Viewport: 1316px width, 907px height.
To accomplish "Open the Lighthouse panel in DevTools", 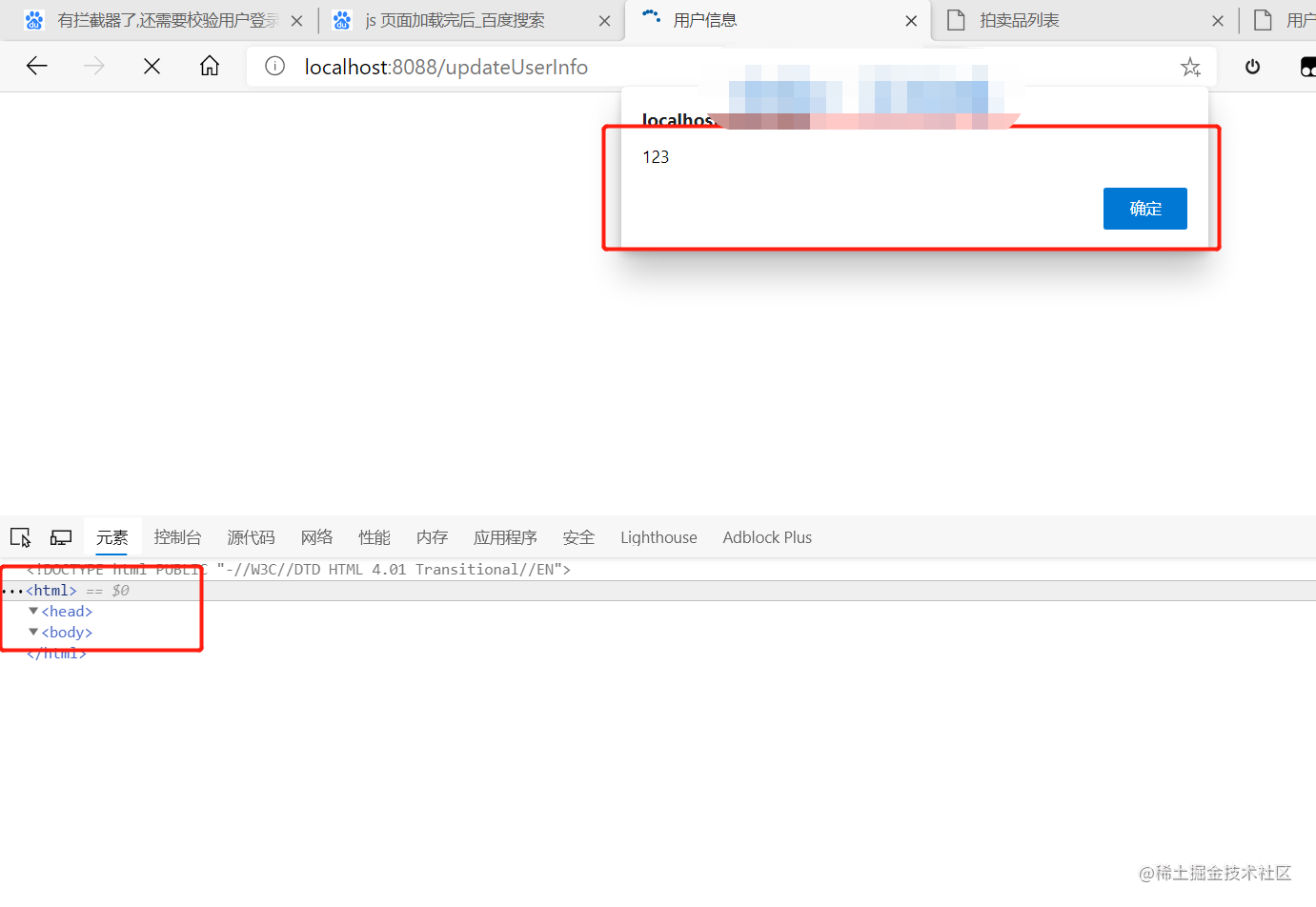I will click(658, 536).
